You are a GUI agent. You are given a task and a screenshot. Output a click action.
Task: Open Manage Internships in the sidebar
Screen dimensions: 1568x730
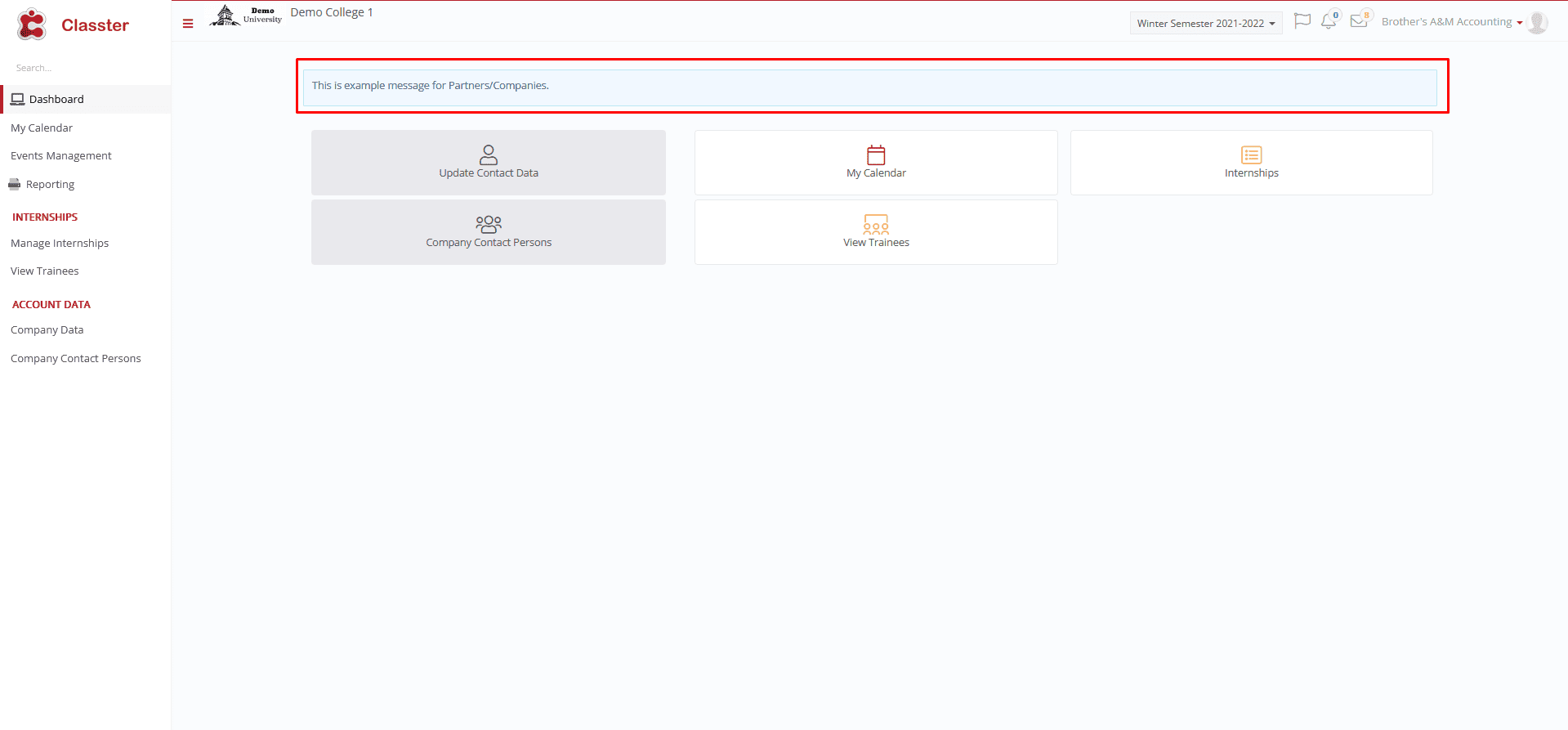pyautogui.click(x=60, y=243)
